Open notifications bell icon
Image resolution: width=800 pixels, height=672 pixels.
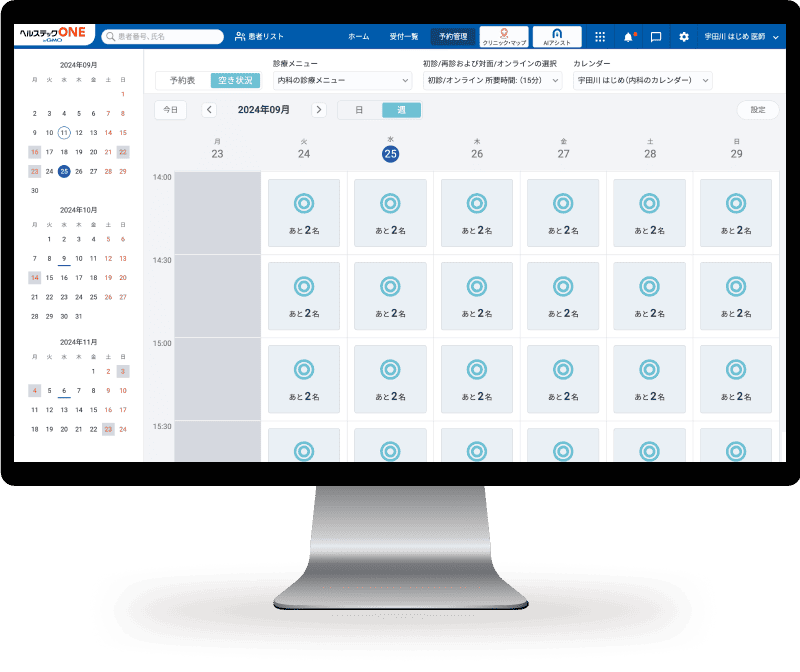(x=628, y=37)
